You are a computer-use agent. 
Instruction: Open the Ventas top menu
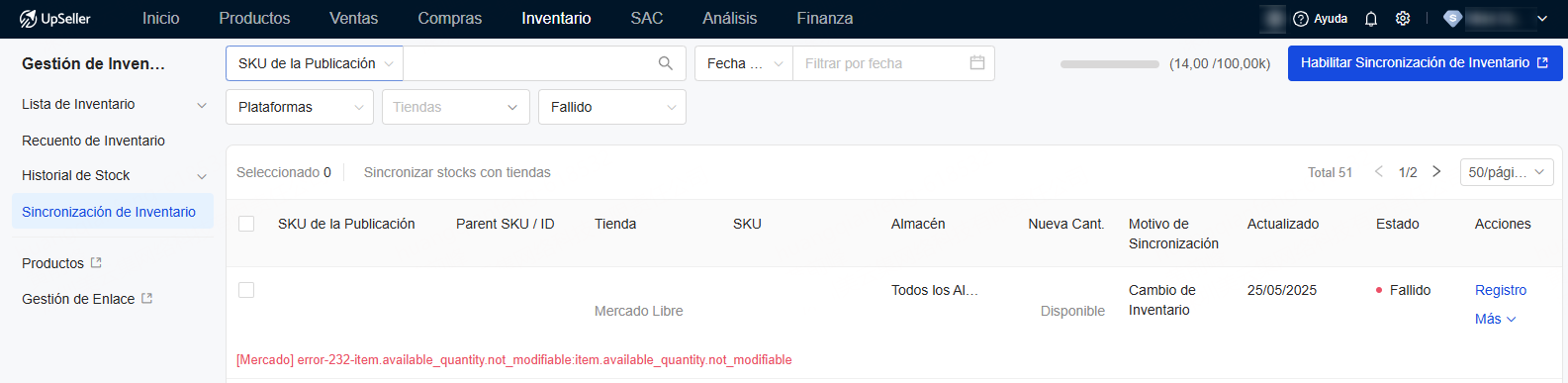pyautogui.click(x=354, y=19)
